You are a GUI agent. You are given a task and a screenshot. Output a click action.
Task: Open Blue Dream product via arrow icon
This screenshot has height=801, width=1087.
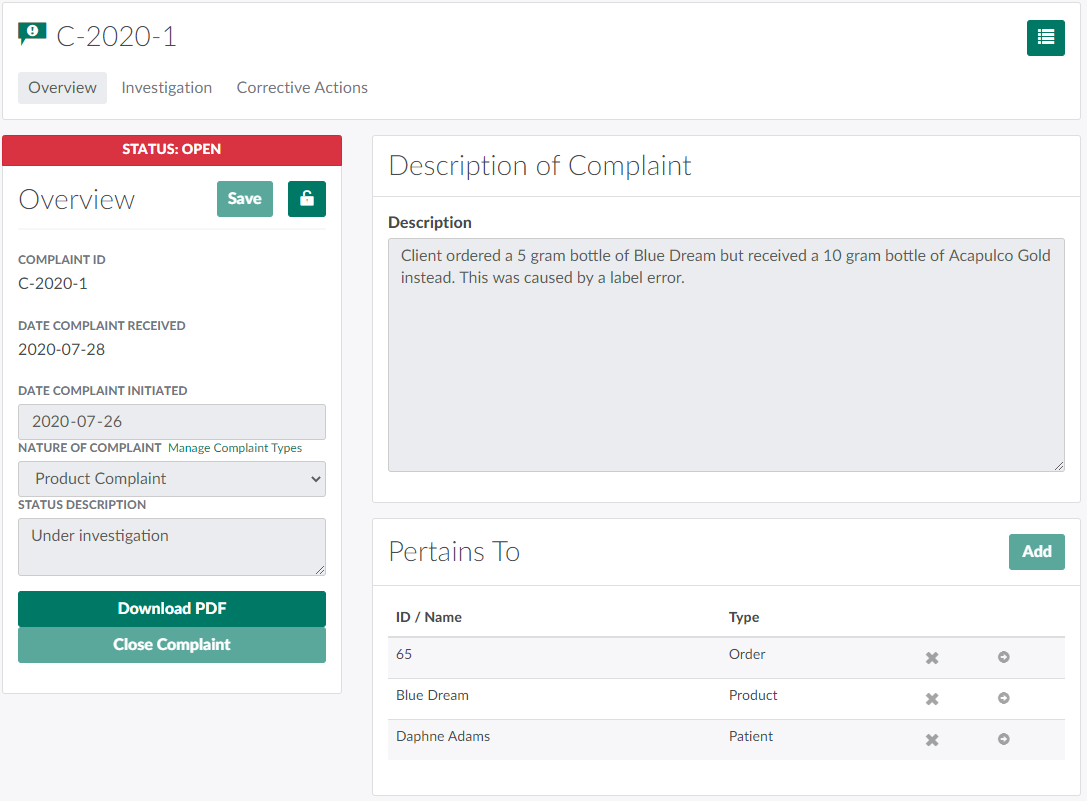pyautogui.click(x=1003, y=699)
